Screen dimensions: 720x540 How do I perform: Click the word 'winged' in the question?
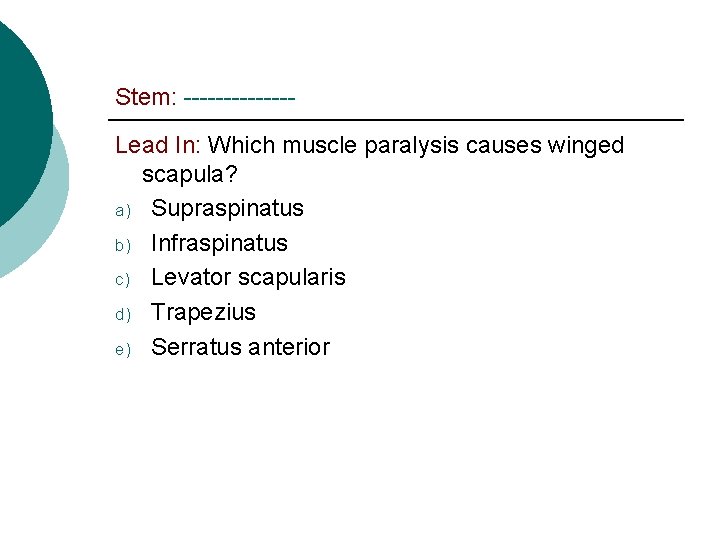point(586,146)
